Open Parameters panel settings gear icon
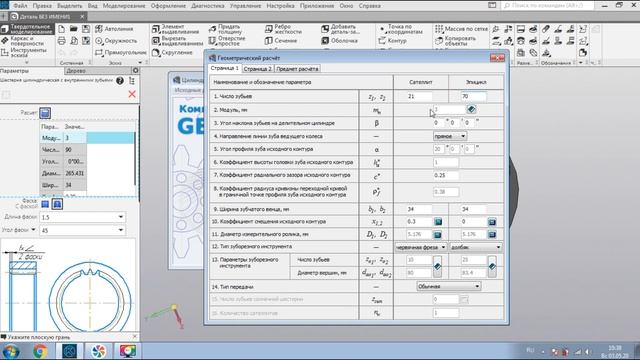 coord(136,71)
